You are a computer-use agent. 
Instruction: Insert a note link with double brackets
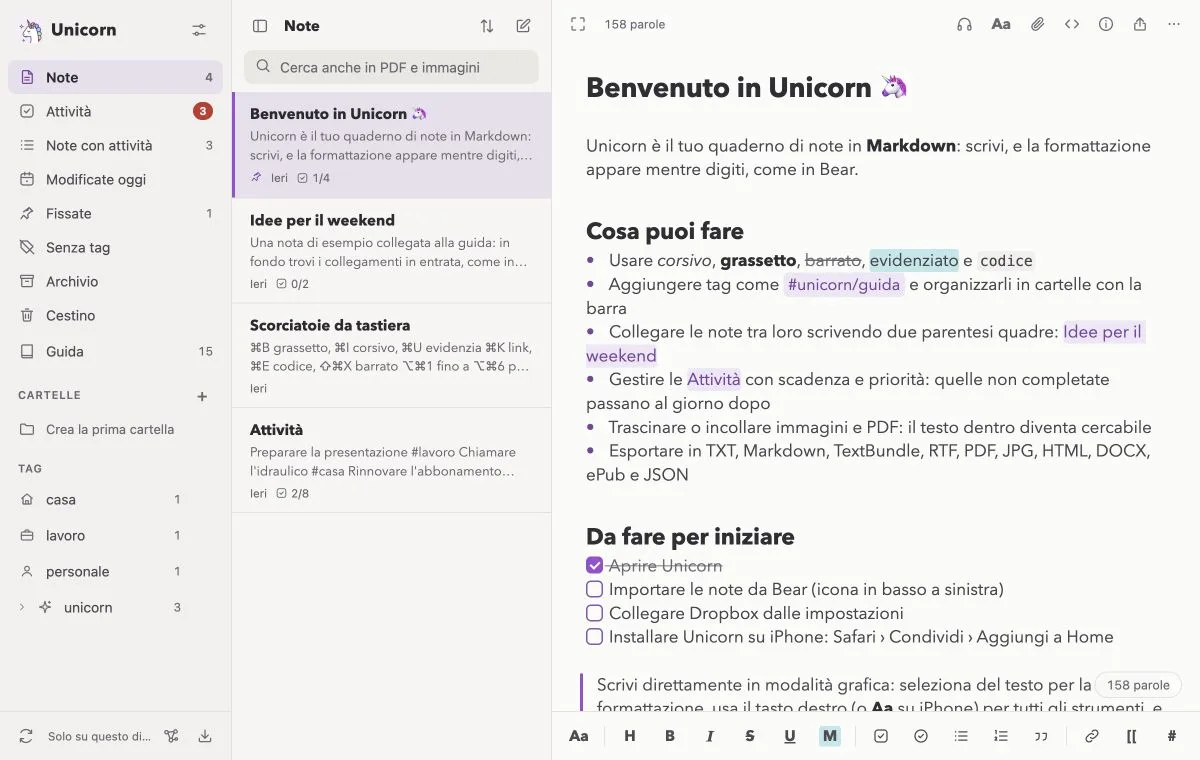pyautogui.click(x=1132, y=736)
